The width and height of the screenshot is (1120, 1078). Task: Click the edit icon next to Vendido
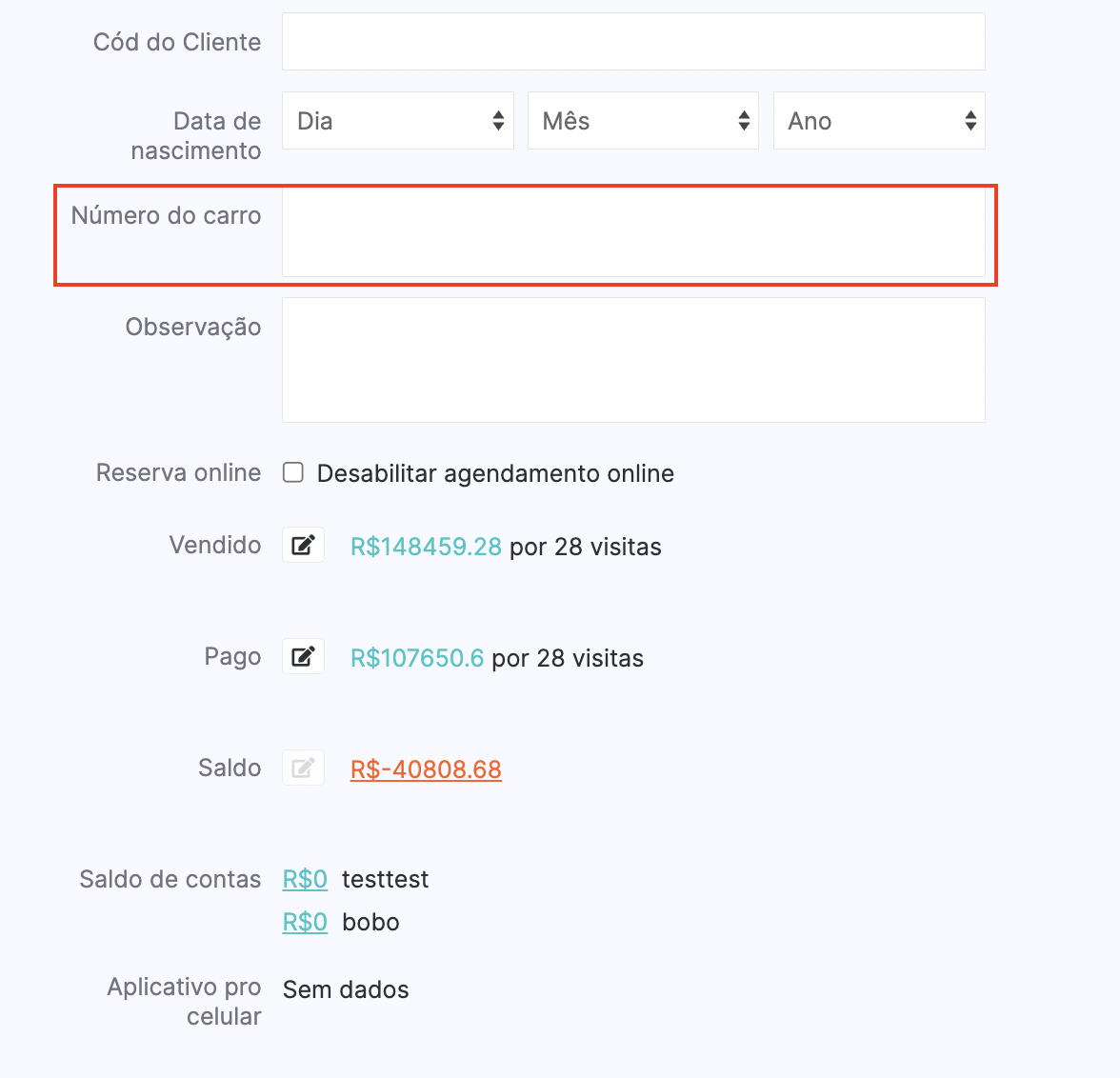click(x=303, y=545)
